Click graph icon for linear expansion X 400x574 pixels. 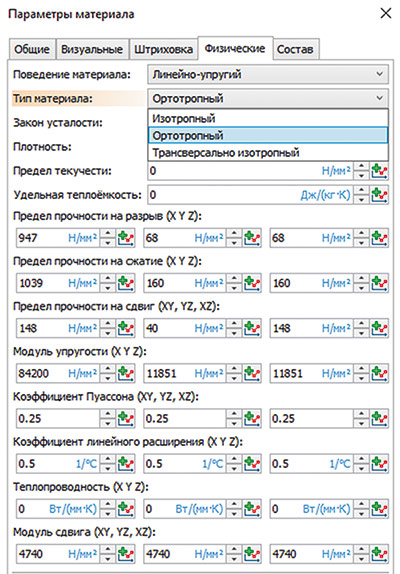click(126, 464)
